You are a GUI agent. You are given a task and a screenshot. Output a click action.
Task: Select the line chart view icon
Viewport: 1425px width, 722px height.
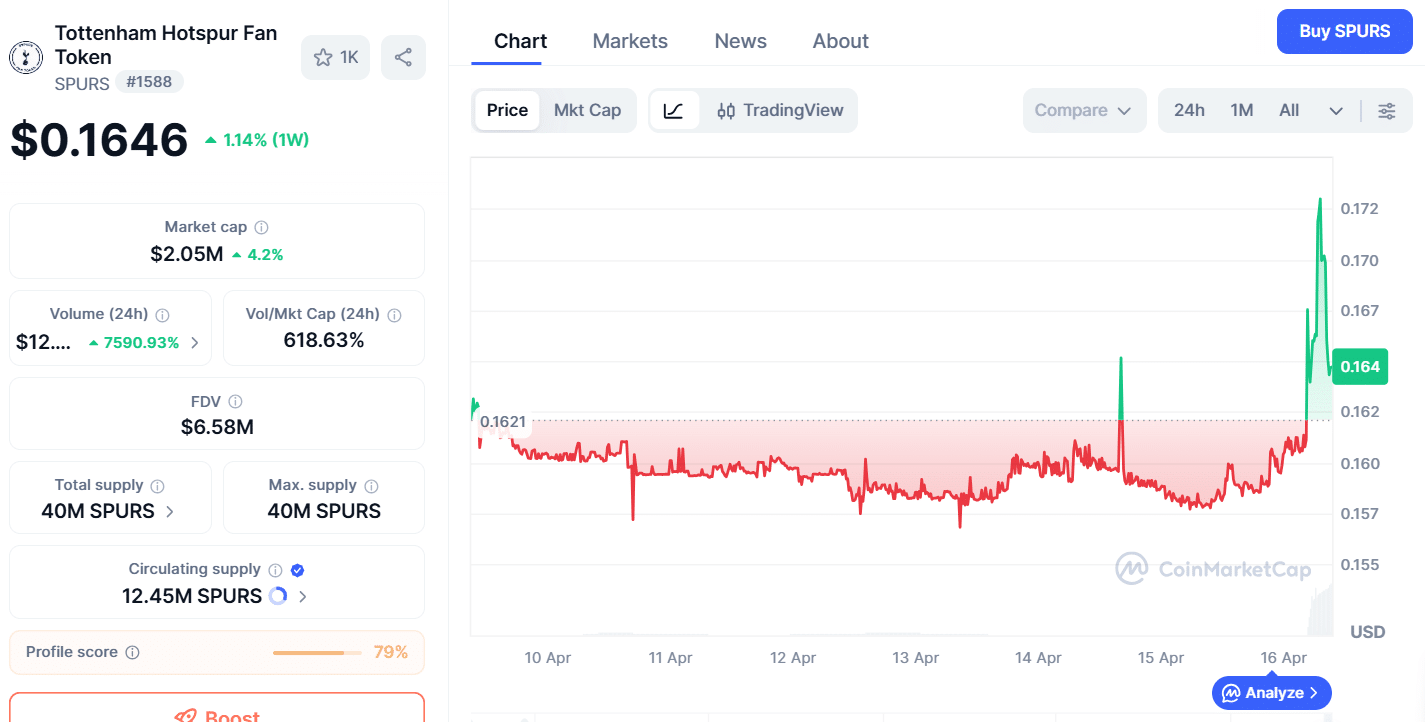coord(674,111)
